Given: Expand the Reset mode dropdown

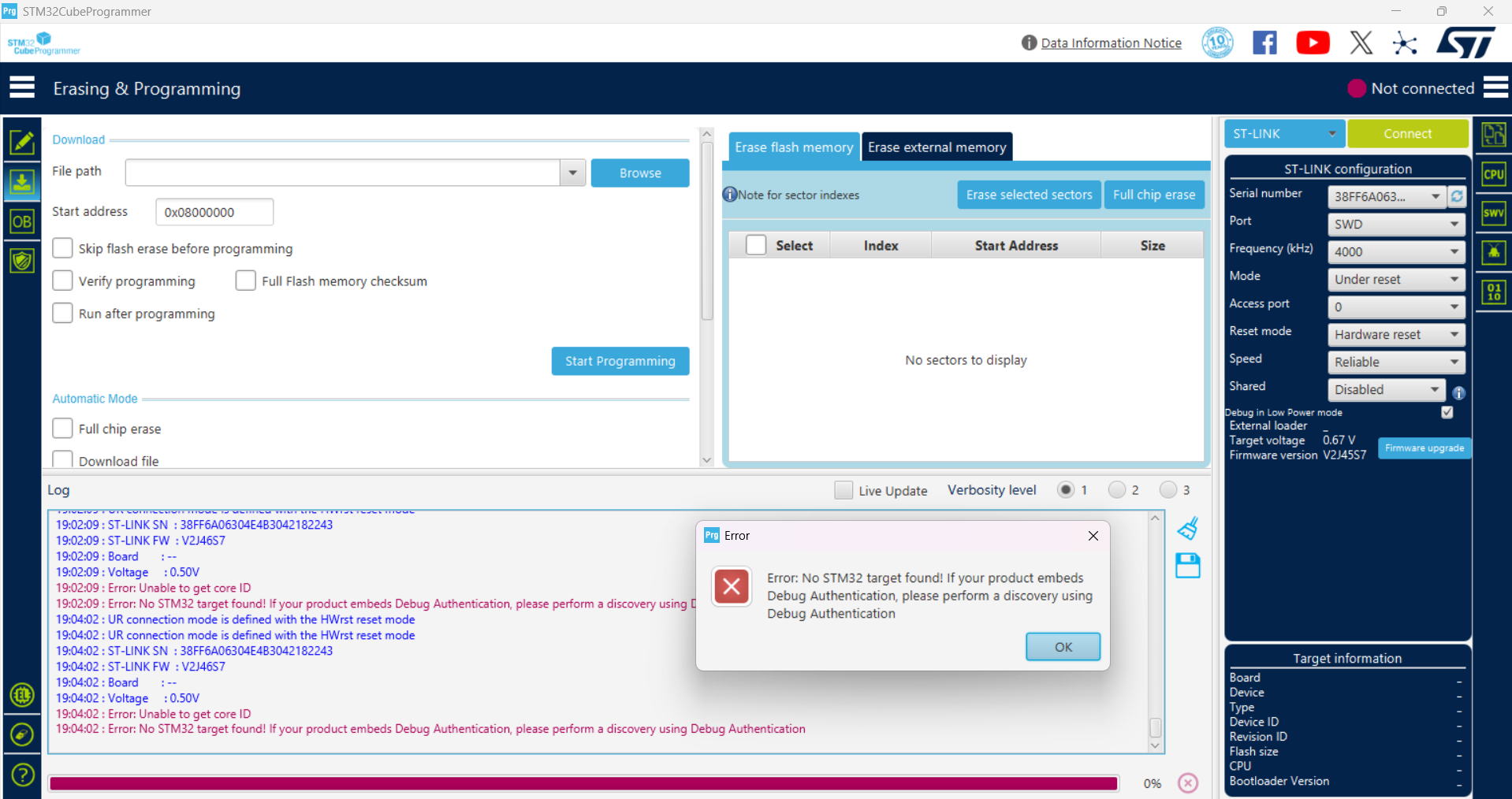Looking at the screenshot, I should (x=1395, y=334).
